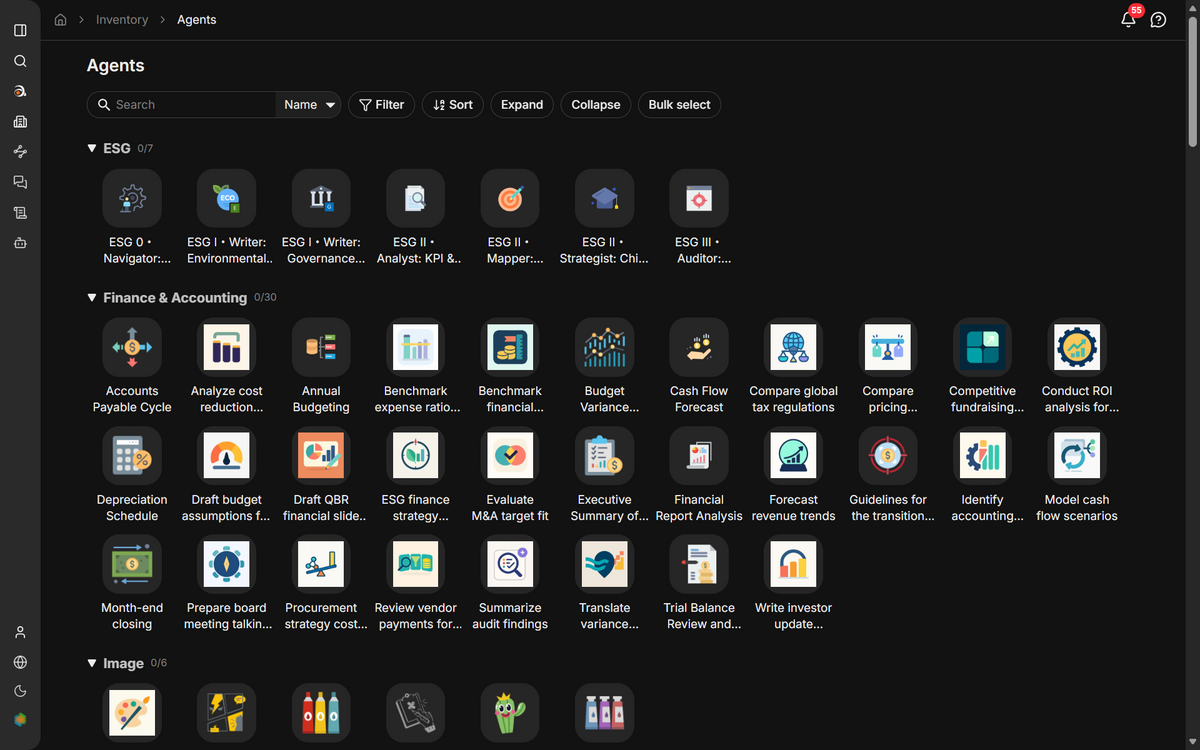The width and height of the screenshot is (1200, 750).
Task: Focus the agent Search field
Action: click(182, 104)
